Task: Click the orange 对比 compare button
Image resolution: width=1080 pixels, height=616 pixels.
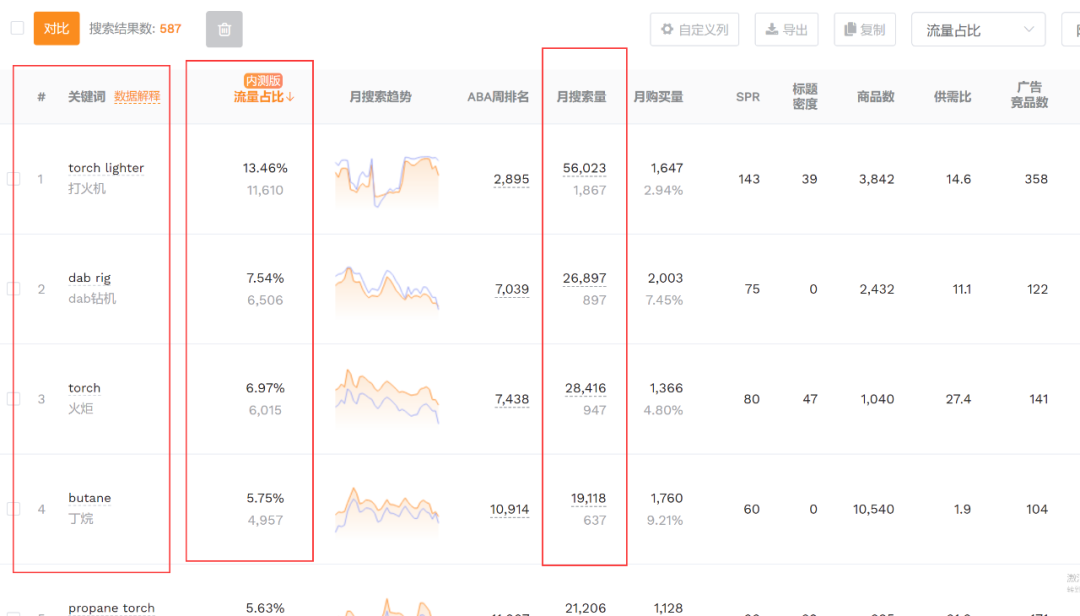Action: 56,28
